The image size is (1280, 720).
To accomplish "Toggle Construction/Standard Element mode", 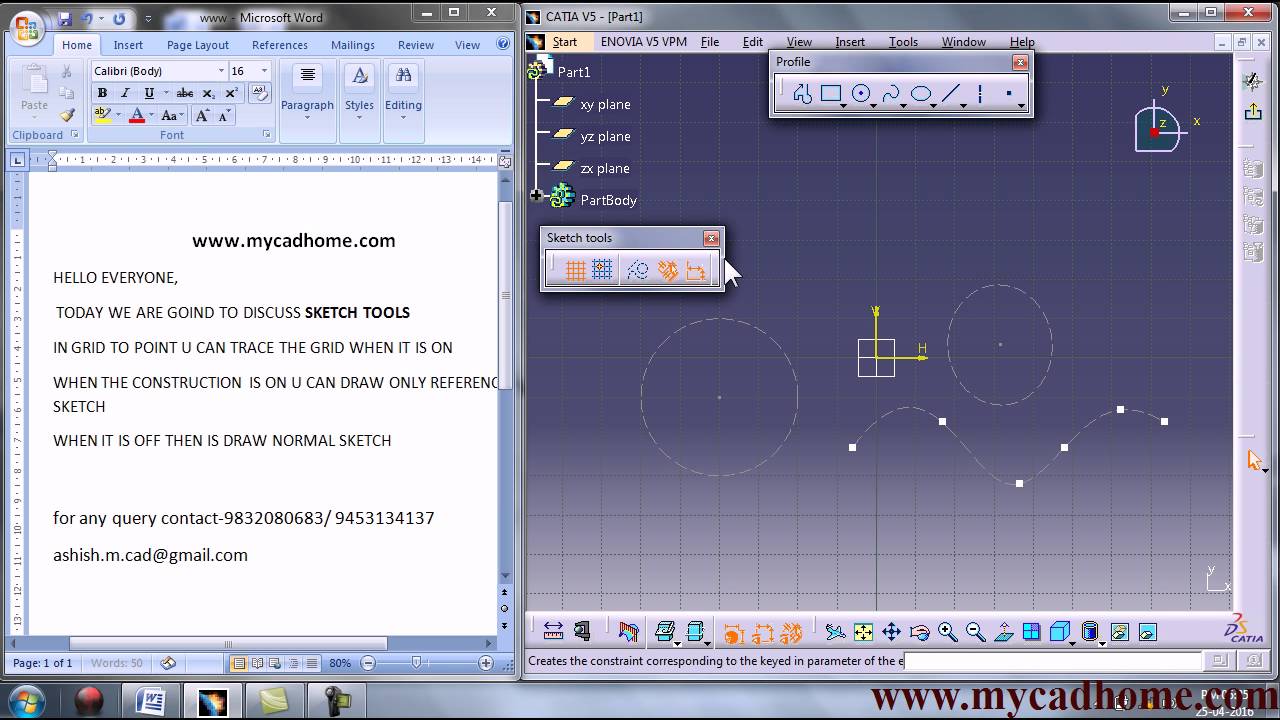I will click(637, 270).
